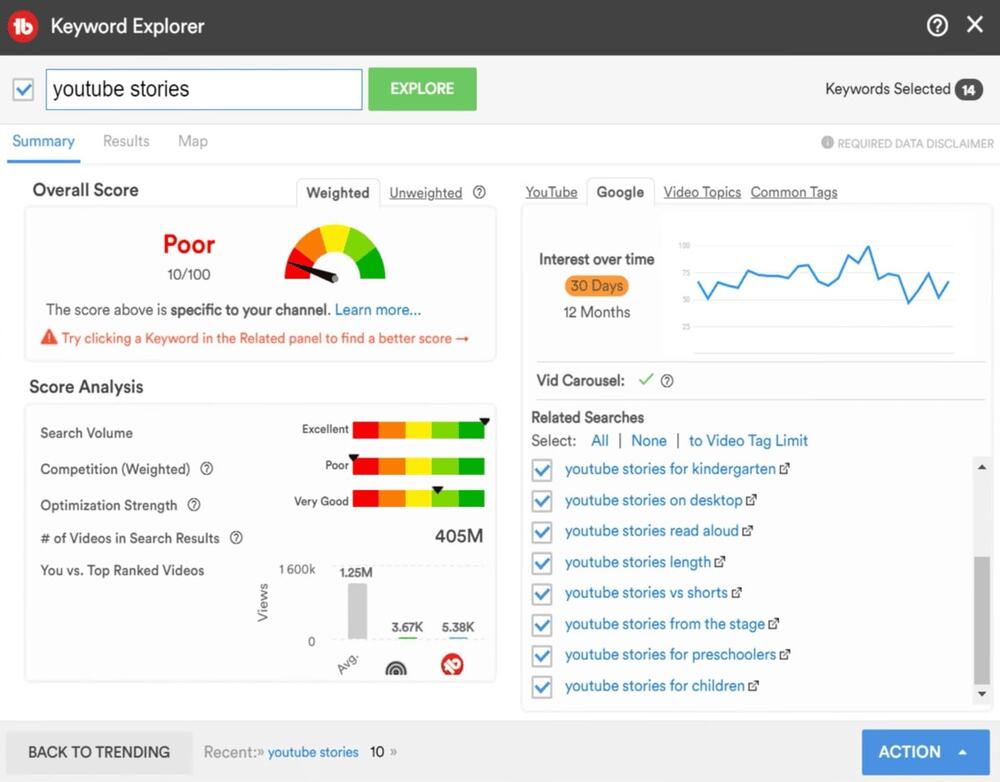
Task: Switch to the YouTube data tab
Action: (551, 192)
